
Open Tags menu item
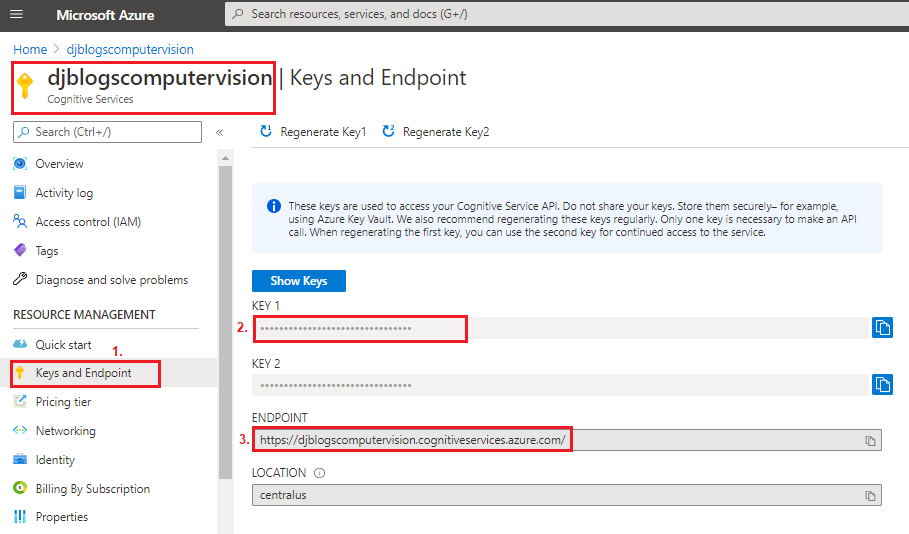coord(47,251)
